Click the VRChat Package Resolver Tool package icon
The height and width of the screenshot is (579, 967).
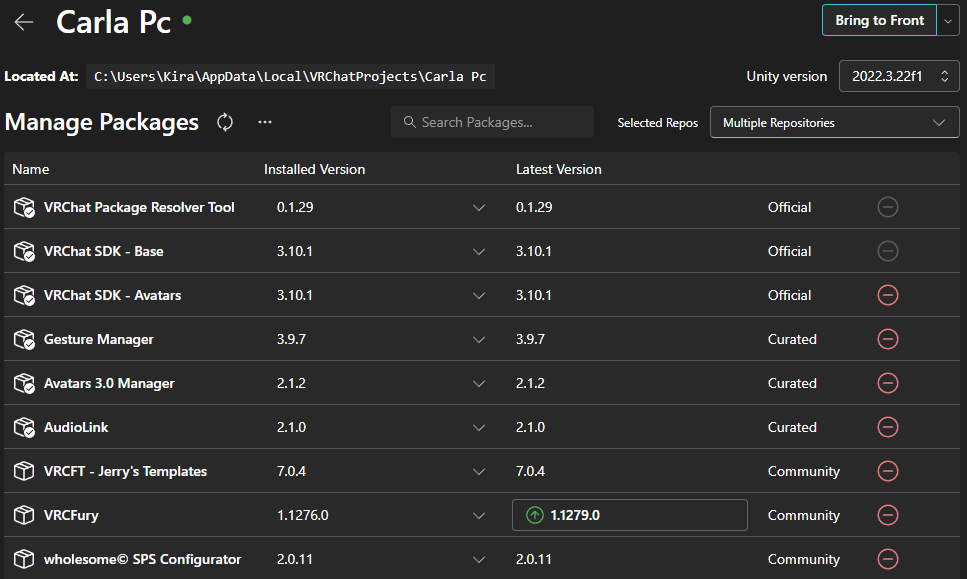pyautogui.click(x=25, y=207)
